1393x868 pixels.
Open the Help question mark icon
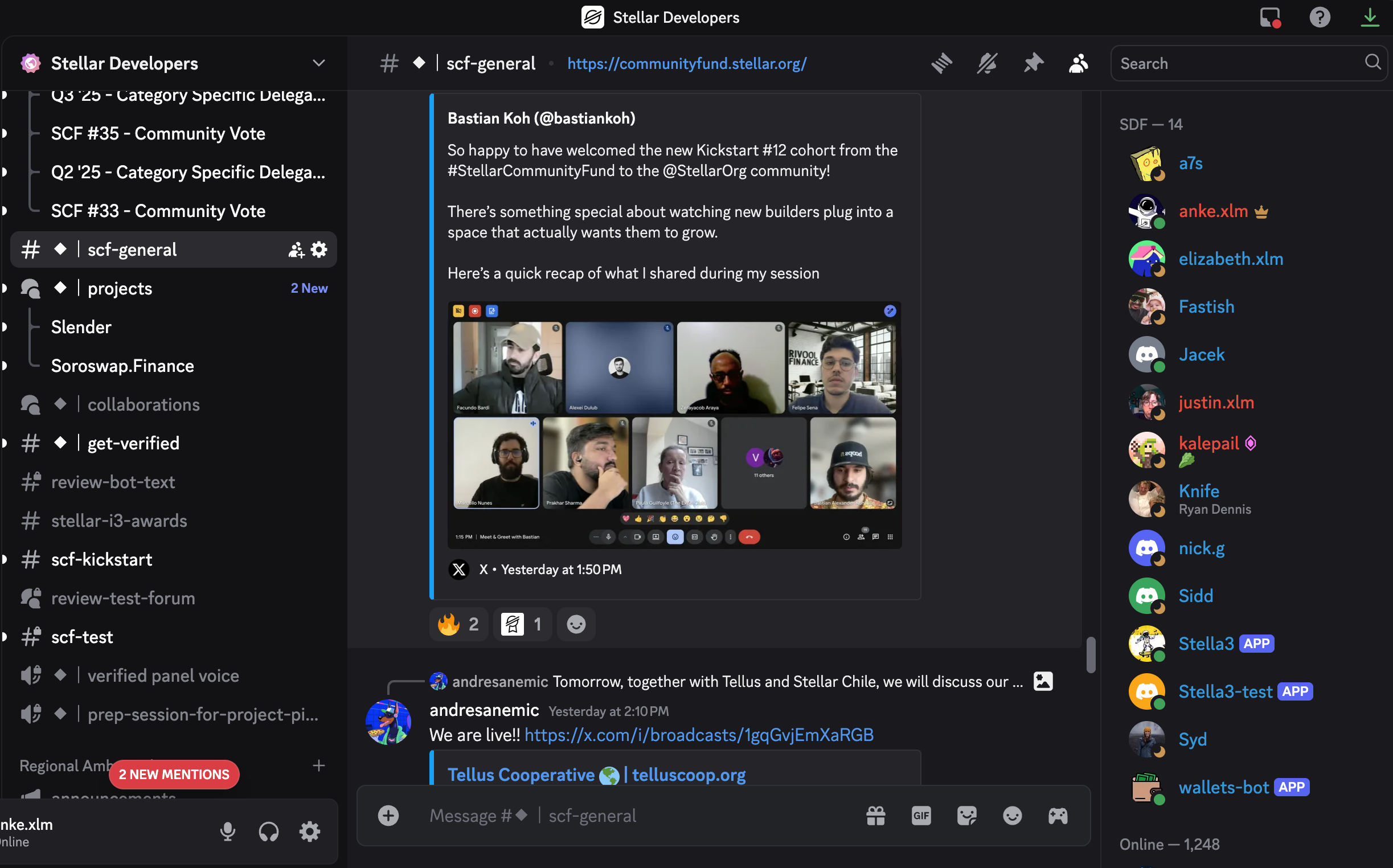tap(1320, 17)
